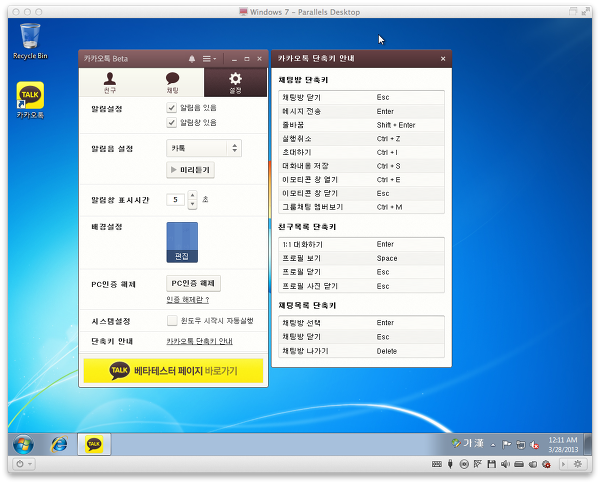Toggle the 알림음 있음 checkbox

(x=171, y=108)
